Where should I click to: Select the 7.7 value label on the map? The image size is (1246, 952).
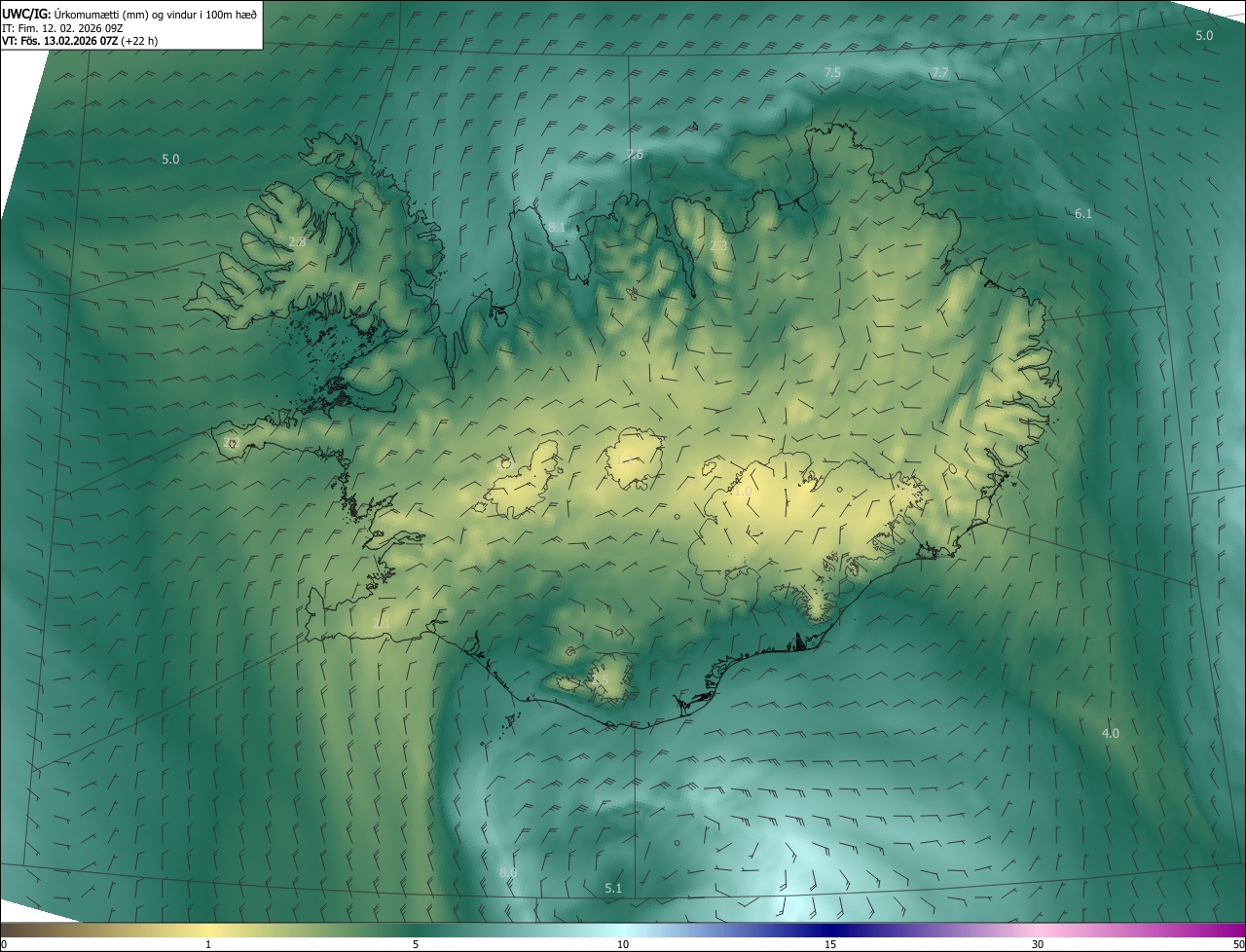[939, 73]
